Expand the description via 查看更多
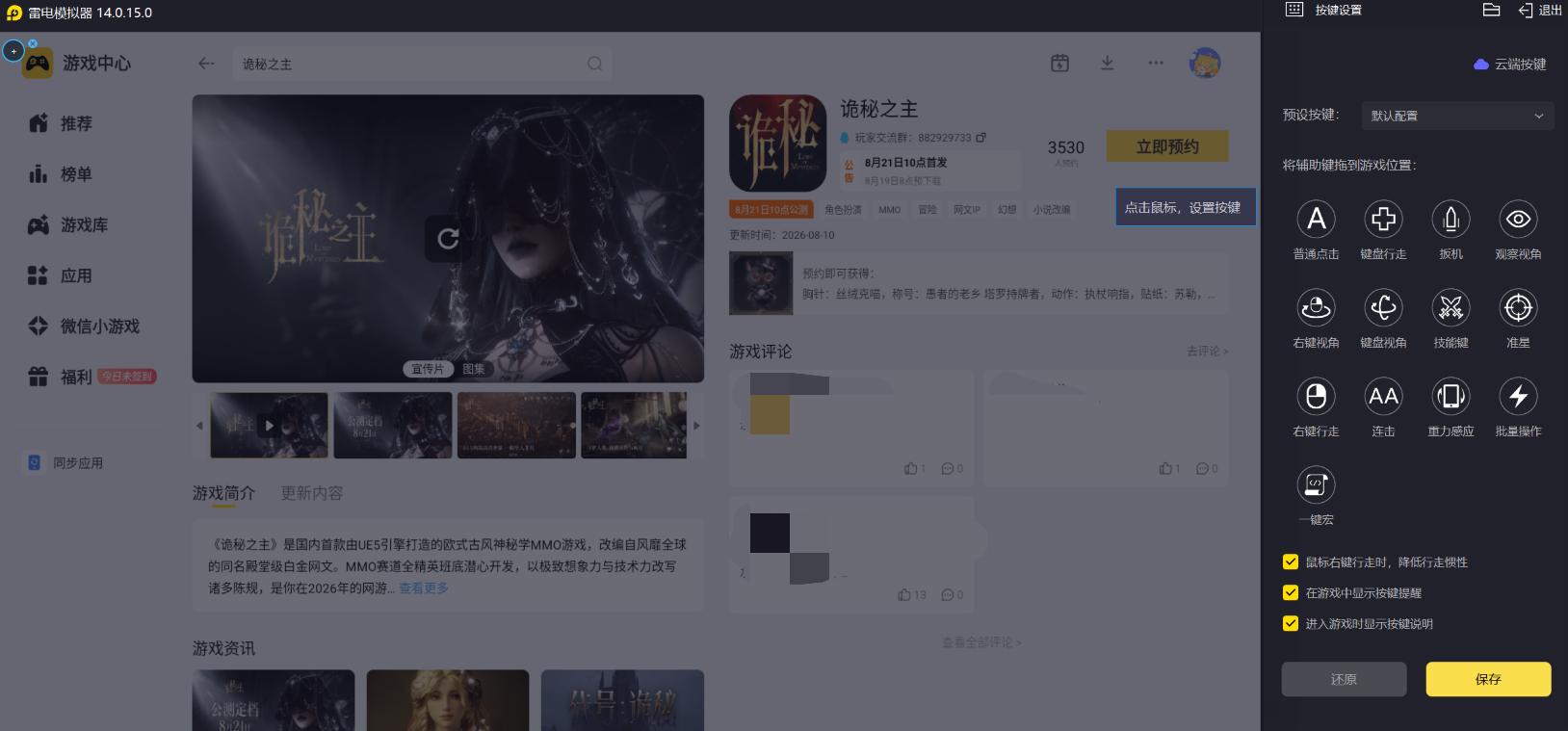 pyautogui.click(x=424, y=588)
